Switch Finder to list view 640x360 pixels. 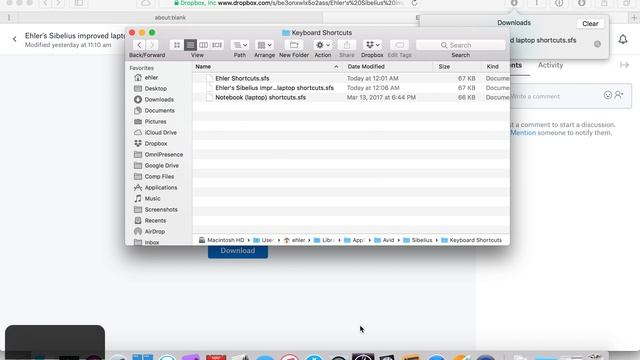(x=190, y=45)
